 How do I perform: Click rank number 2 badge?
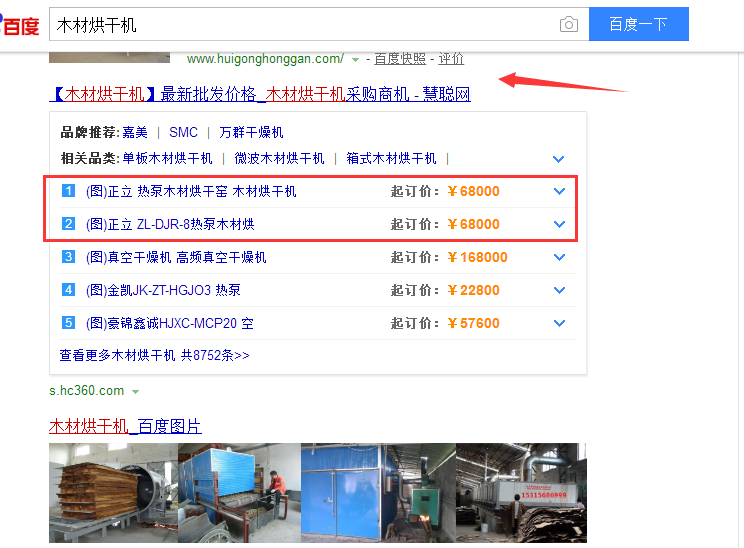tap(68, 223)
